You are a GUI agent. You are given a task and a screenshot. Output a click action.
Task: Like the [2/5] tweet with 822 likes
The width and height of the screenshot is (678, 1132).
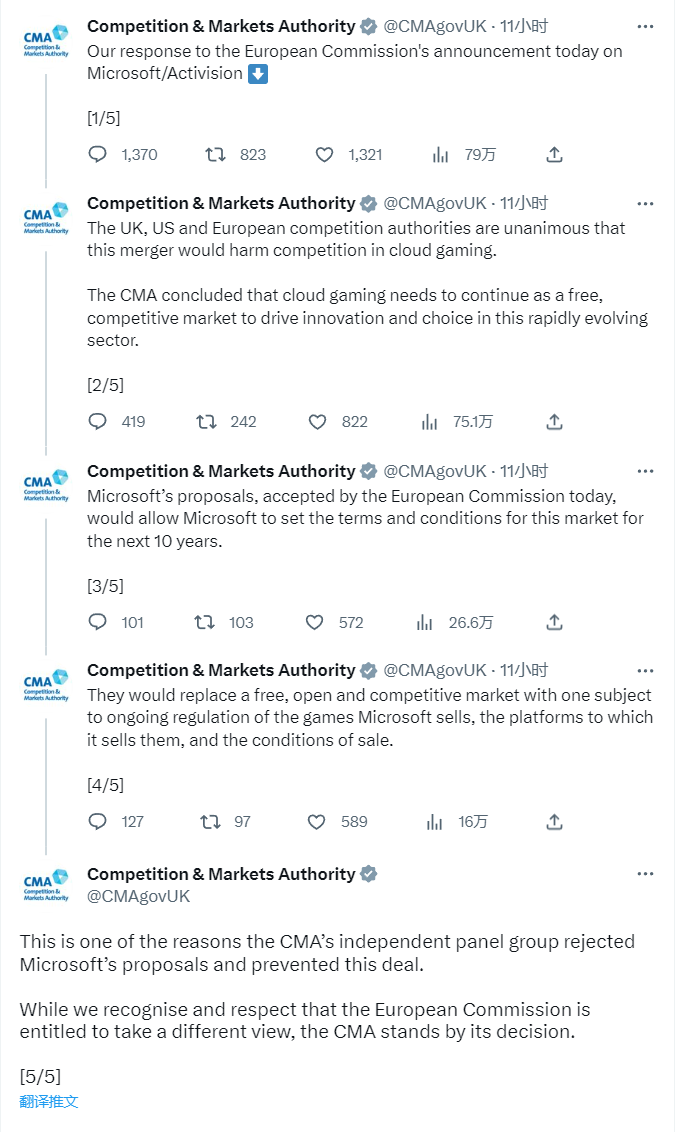pyautogui.click(x=318, y=422)
